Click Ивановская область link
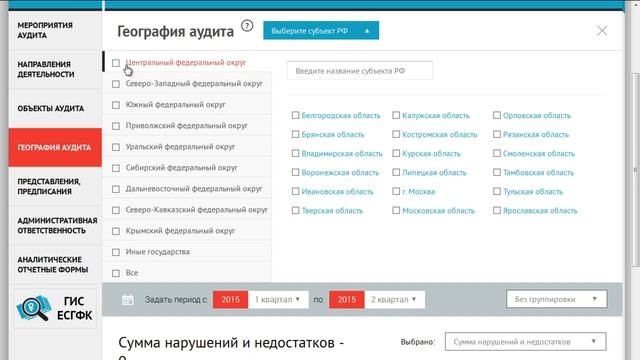 click(337, 191)
